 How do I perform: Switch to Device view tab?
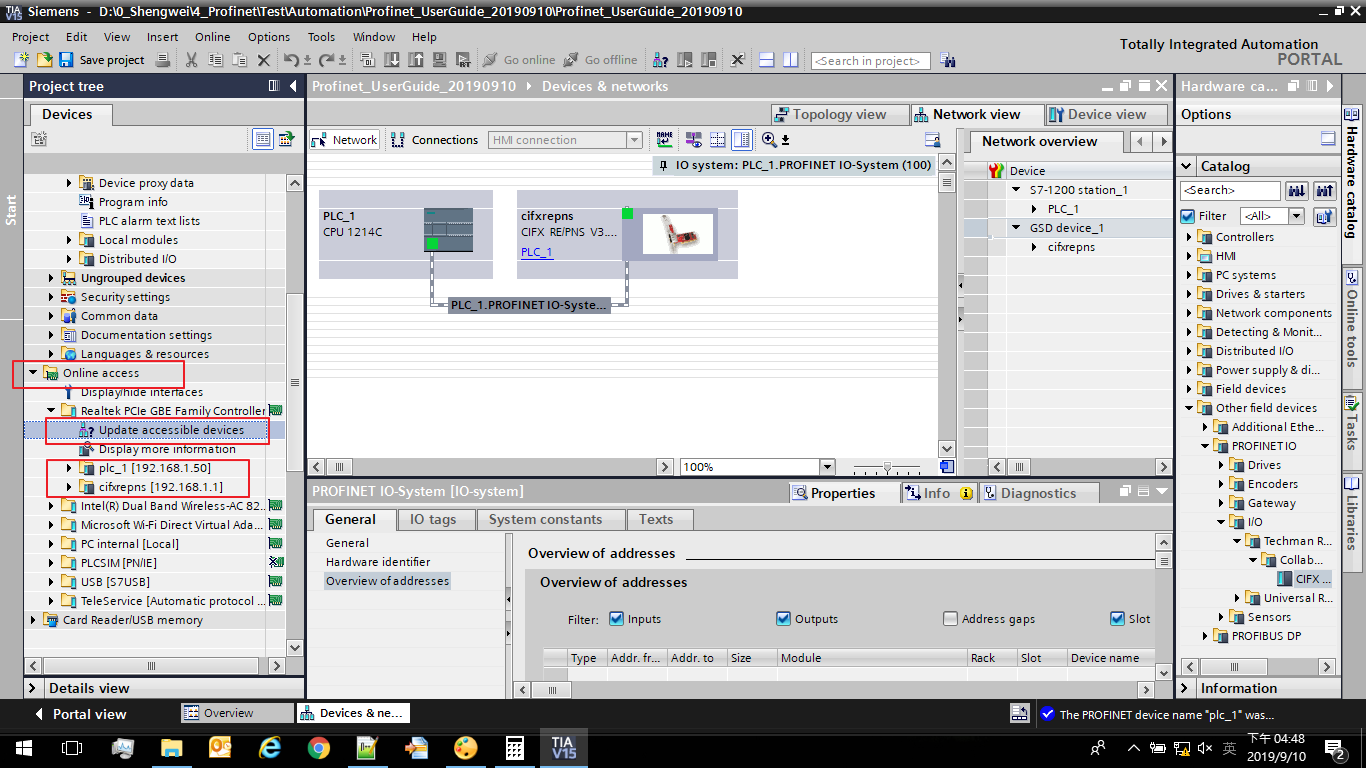(1107, 114)
